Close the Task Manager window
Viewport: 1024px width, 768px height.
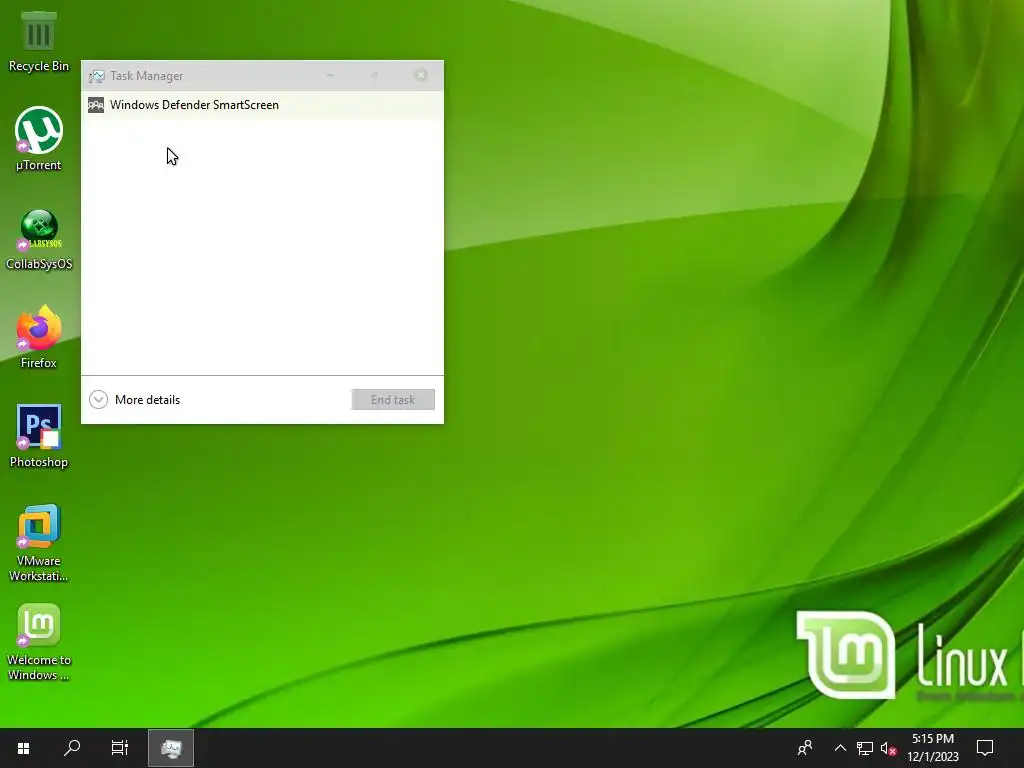[x=421, y=76]
